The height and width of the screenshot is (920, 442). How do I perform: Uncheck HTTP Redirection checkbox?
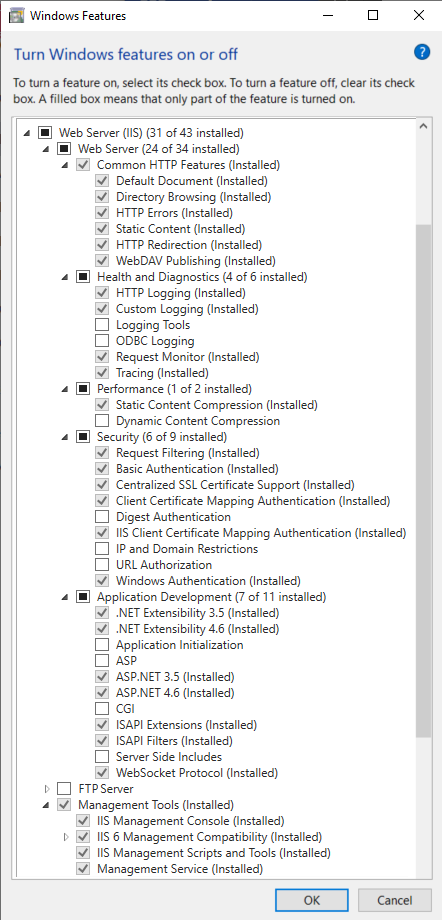click(x=102, y=245)
